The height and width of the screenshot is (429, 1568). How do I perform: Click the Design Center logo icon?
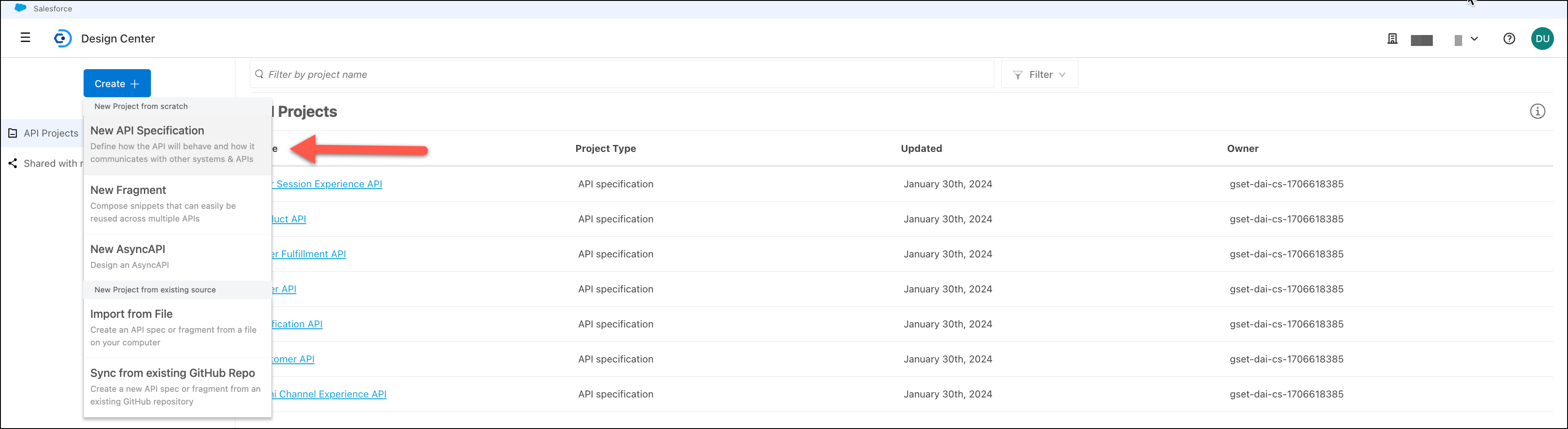click(62, 39)
